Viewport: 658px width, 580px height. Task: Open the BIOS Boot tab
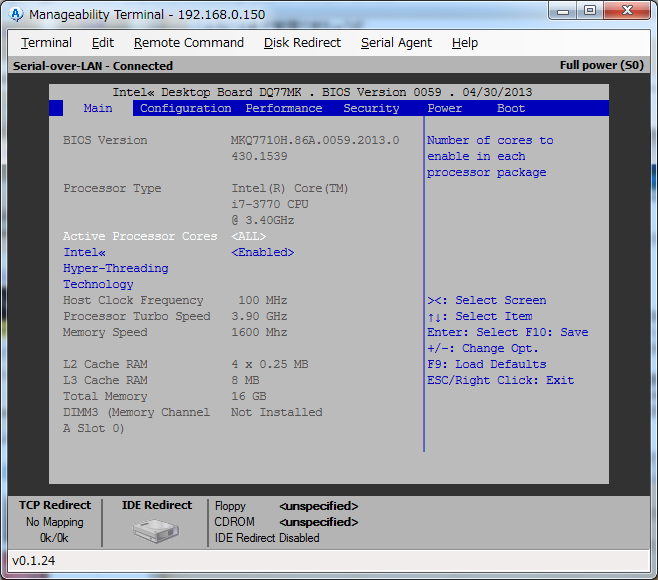tap(510, 108)
